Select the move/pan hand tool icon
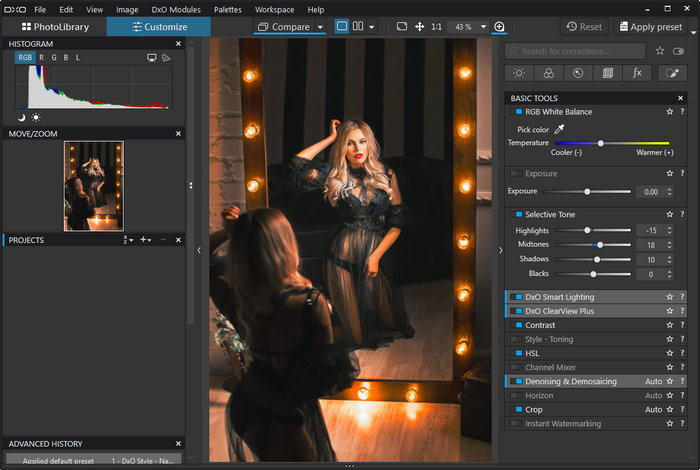 [420, 27]
